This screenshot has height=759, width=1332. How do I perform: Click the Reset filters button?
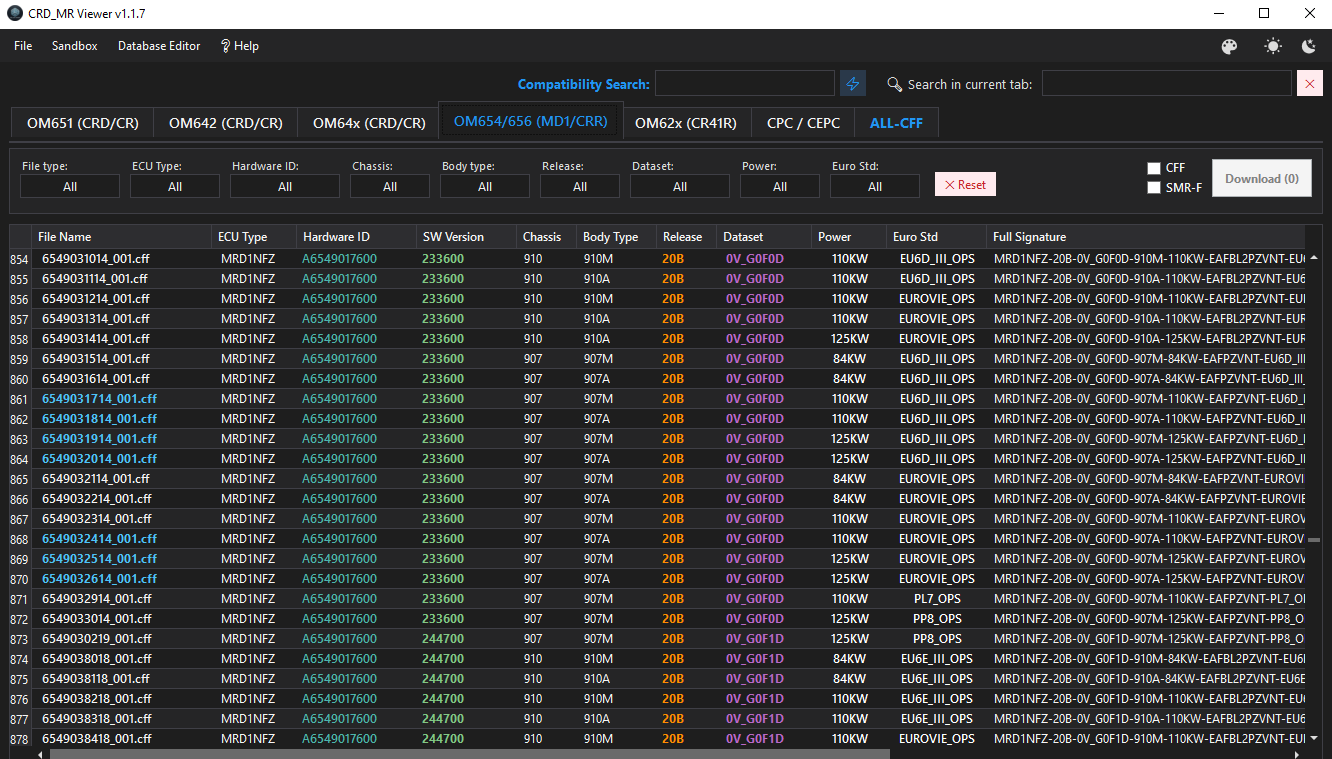(x=966, y=184)
